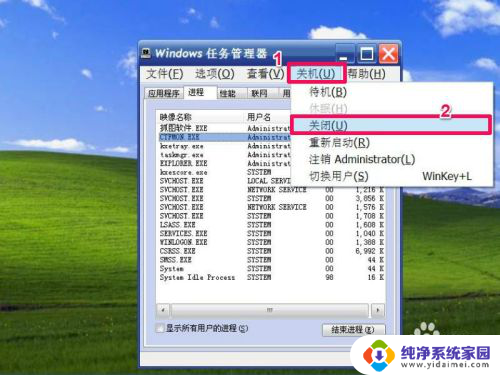Select SVCHOST.EXE row using 1,576 K
500x375 pixels.
[271, 207]
